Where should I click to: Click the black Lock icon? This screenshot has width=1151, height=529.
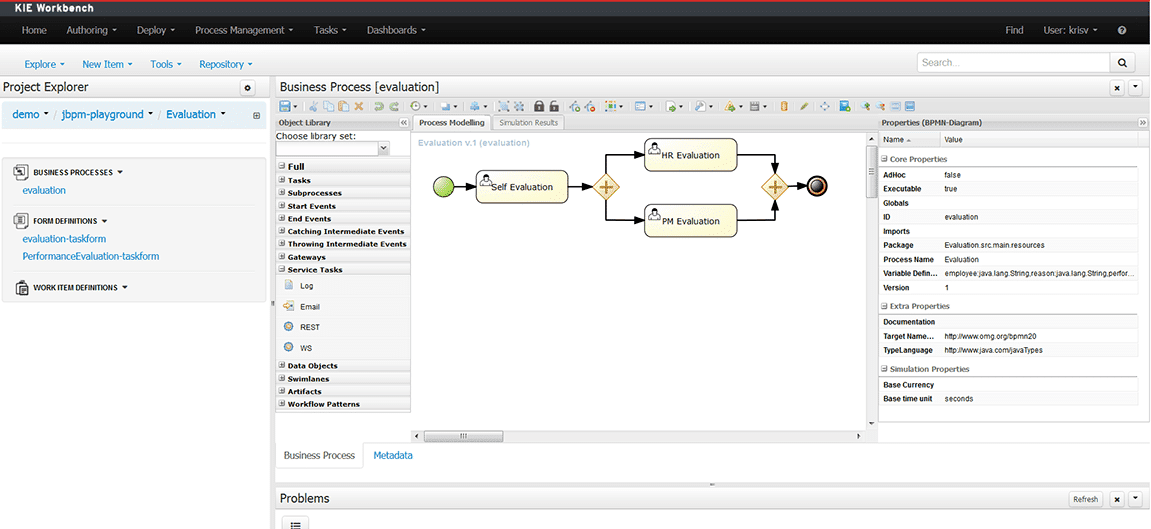click(x=539, y=106)
